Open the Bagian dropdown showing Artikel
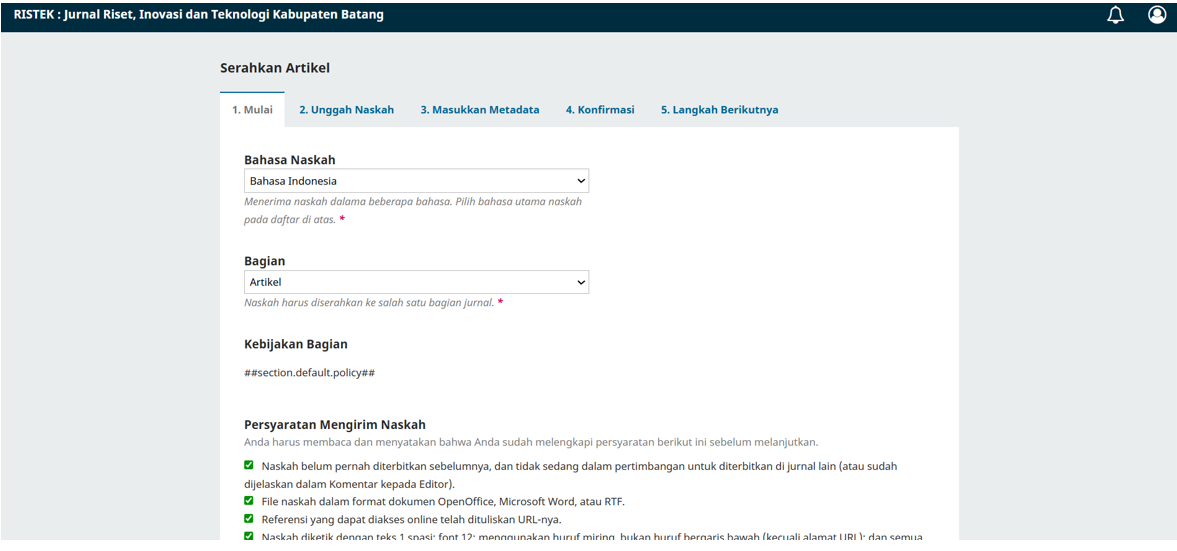This screenshot has height=551, width=1177. point(416,282)
